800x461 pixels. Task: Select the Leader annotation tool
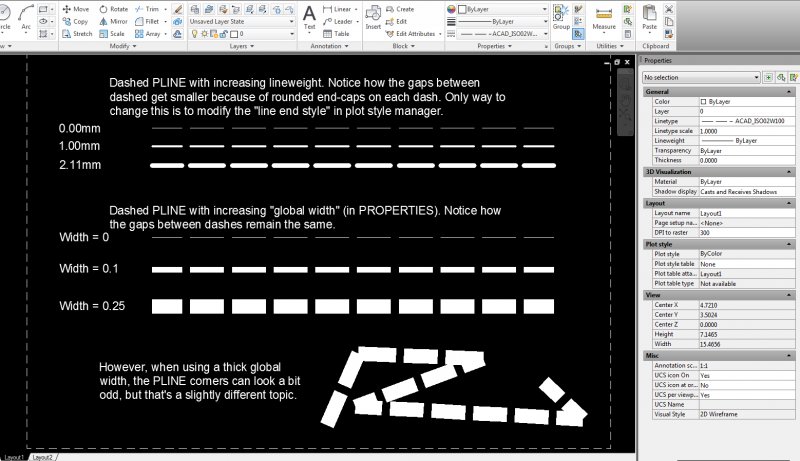click(x=338, y=21)
